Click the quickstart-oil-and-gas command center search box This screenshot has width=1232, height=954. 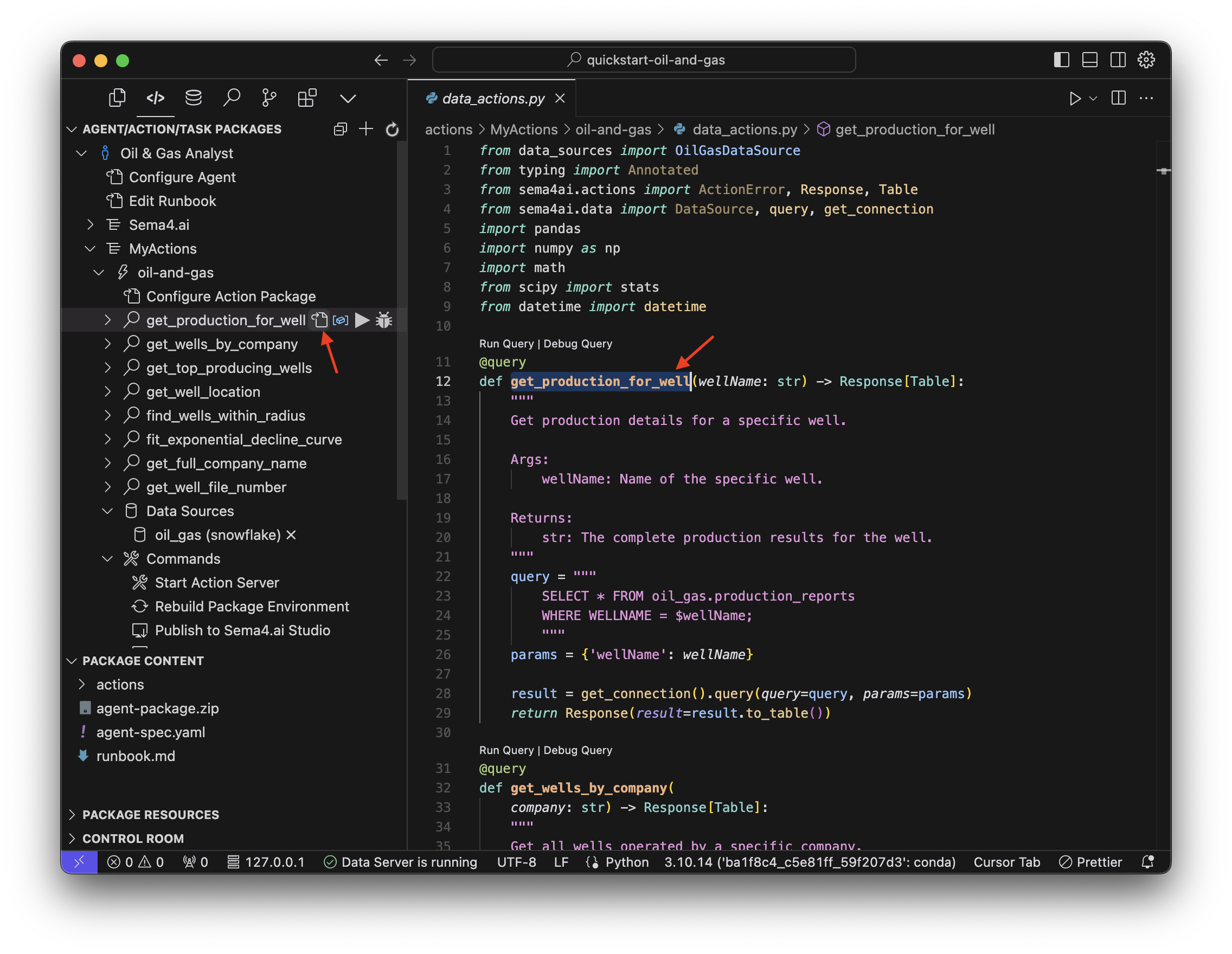[644, 60]
